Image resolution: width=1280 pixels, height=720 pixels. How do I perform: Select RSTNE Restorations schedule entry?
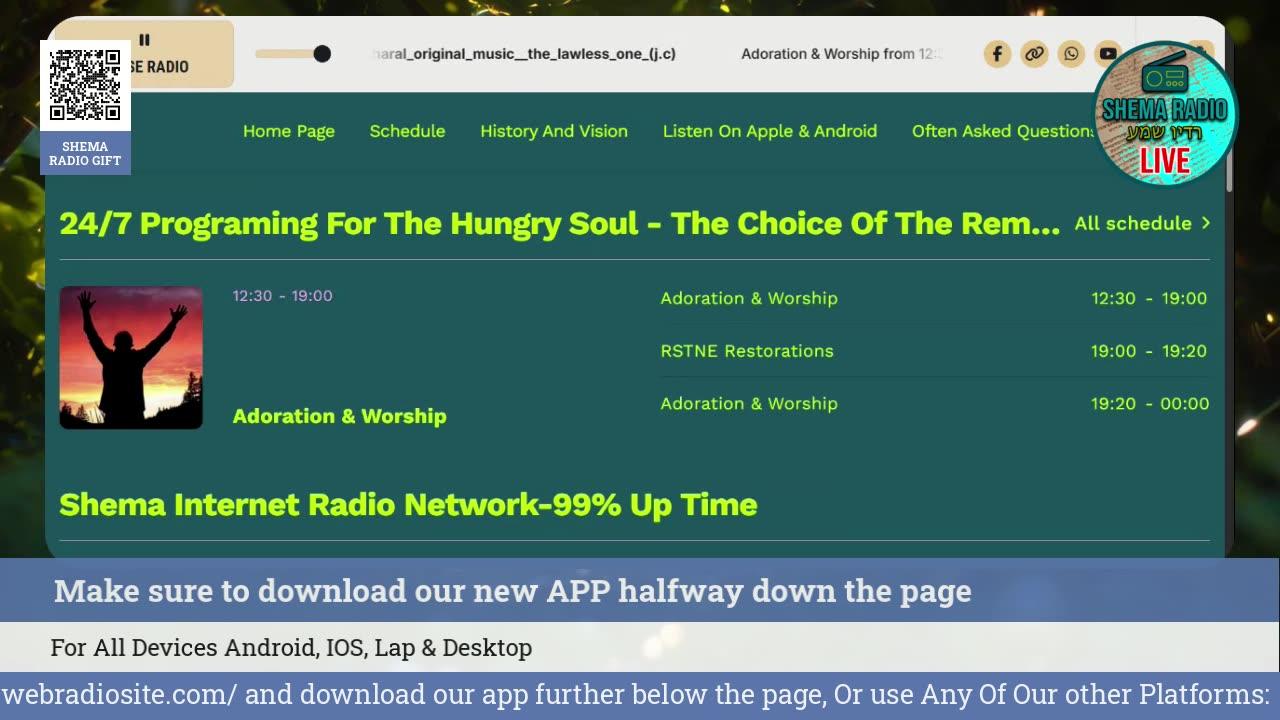click(x=934, y=351)
